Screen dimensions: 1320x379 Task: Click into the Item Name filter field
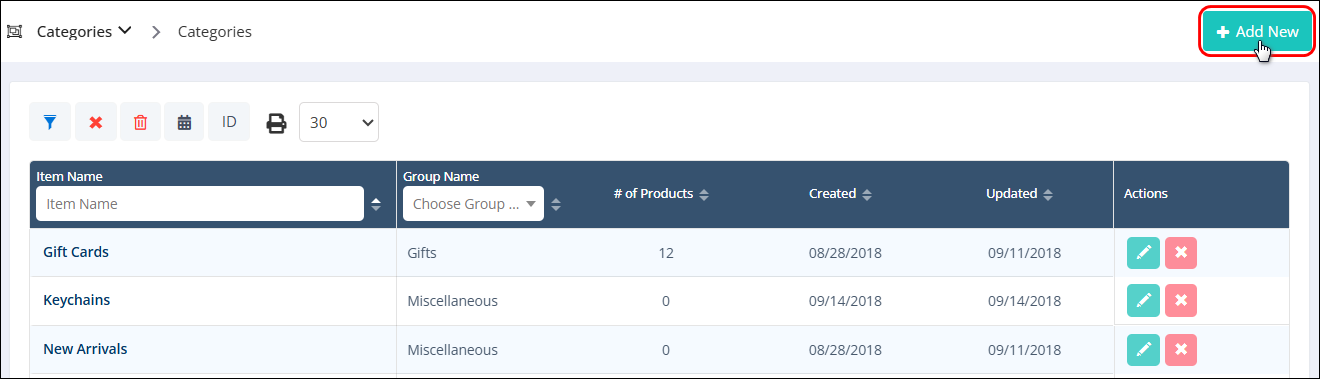point(200,204)
